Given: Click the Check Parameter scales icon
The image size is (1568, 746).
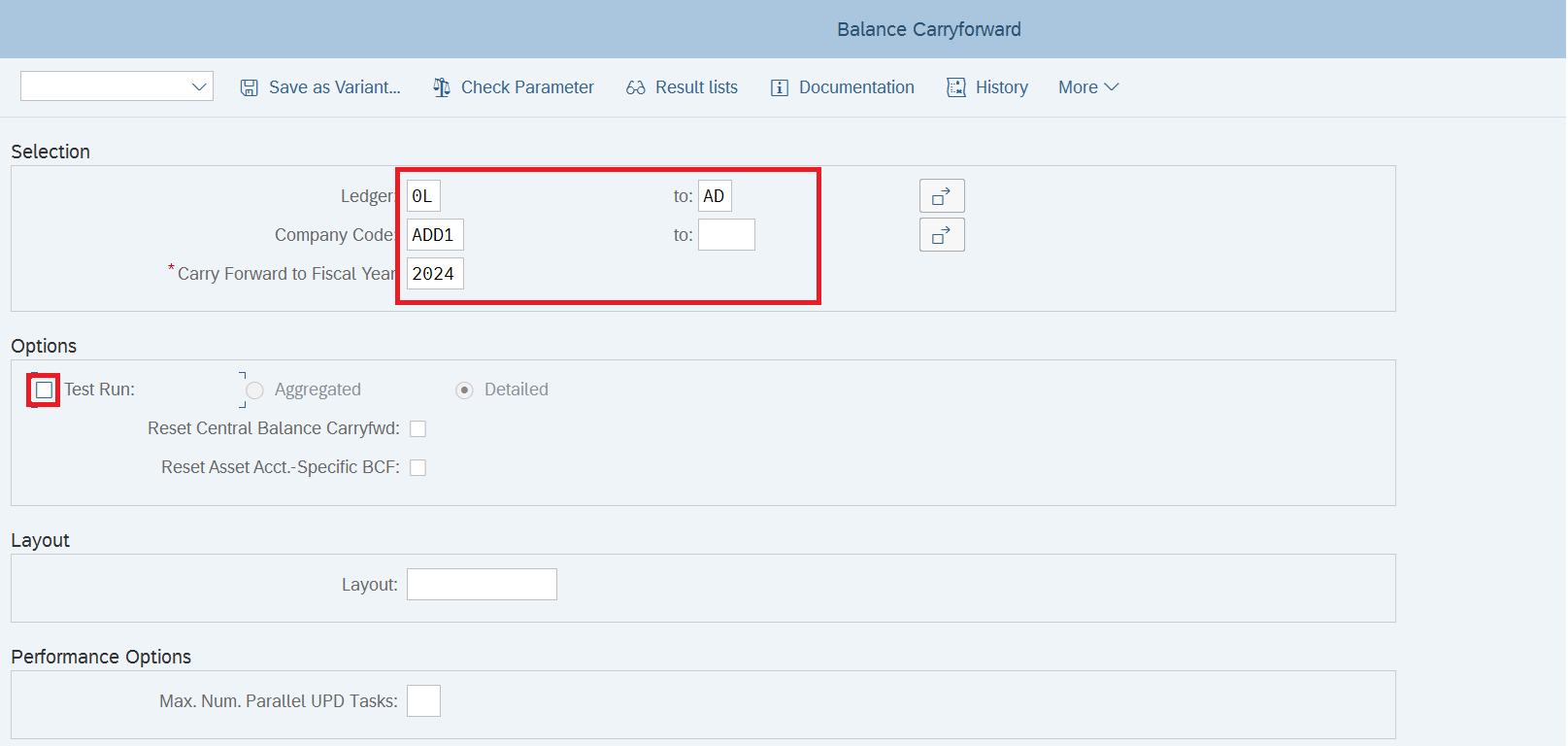Looking at the screenshot, I should tap(442, 87).
